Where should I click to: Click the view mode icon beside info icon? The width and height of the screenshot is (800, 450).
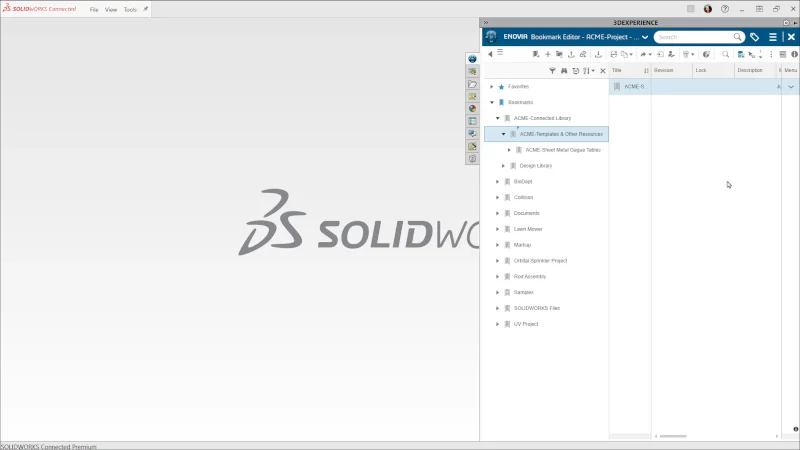[x=783, y=54]
